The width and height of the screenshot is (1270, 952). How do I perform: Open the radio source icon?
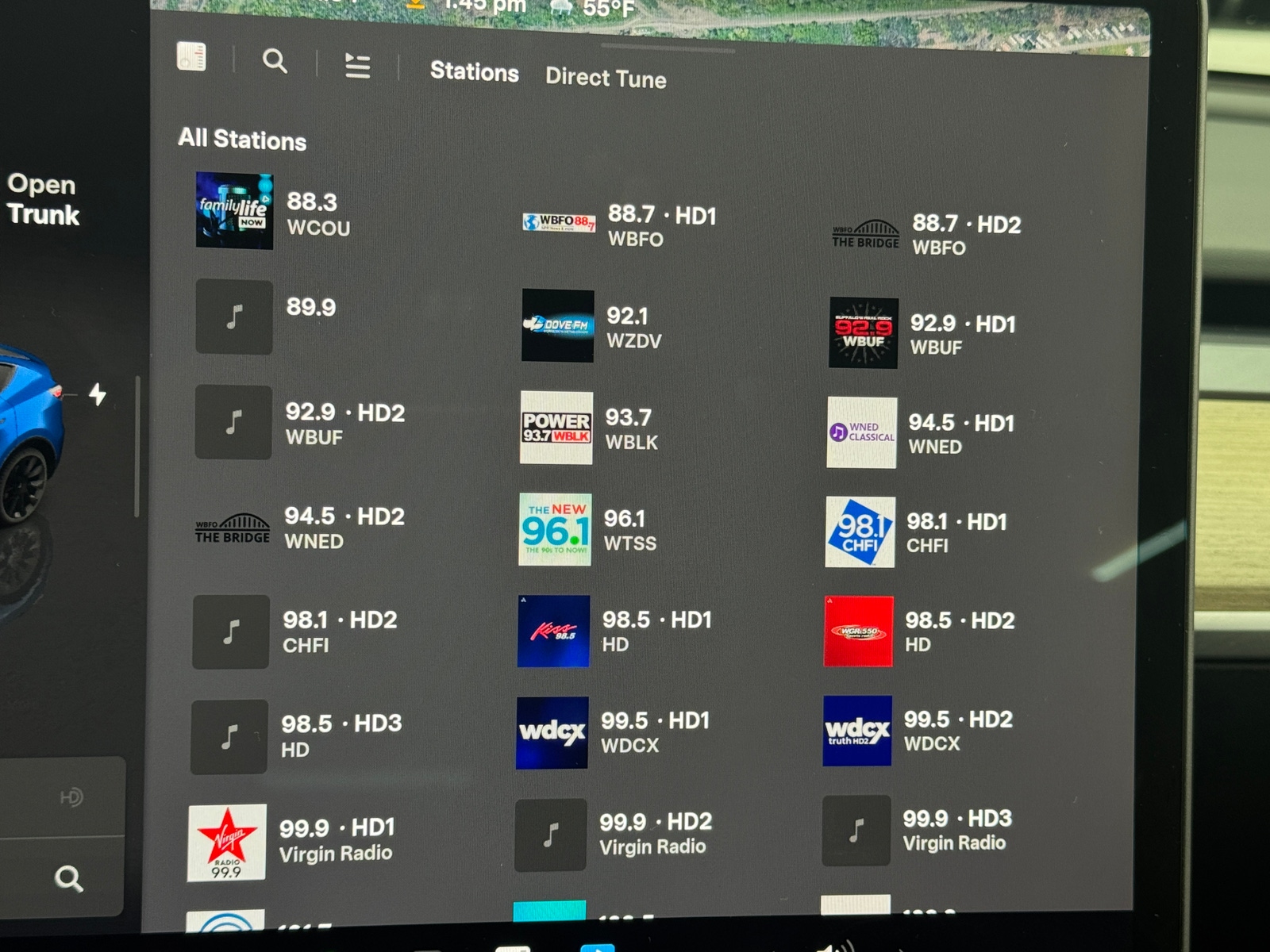(191, 57)
